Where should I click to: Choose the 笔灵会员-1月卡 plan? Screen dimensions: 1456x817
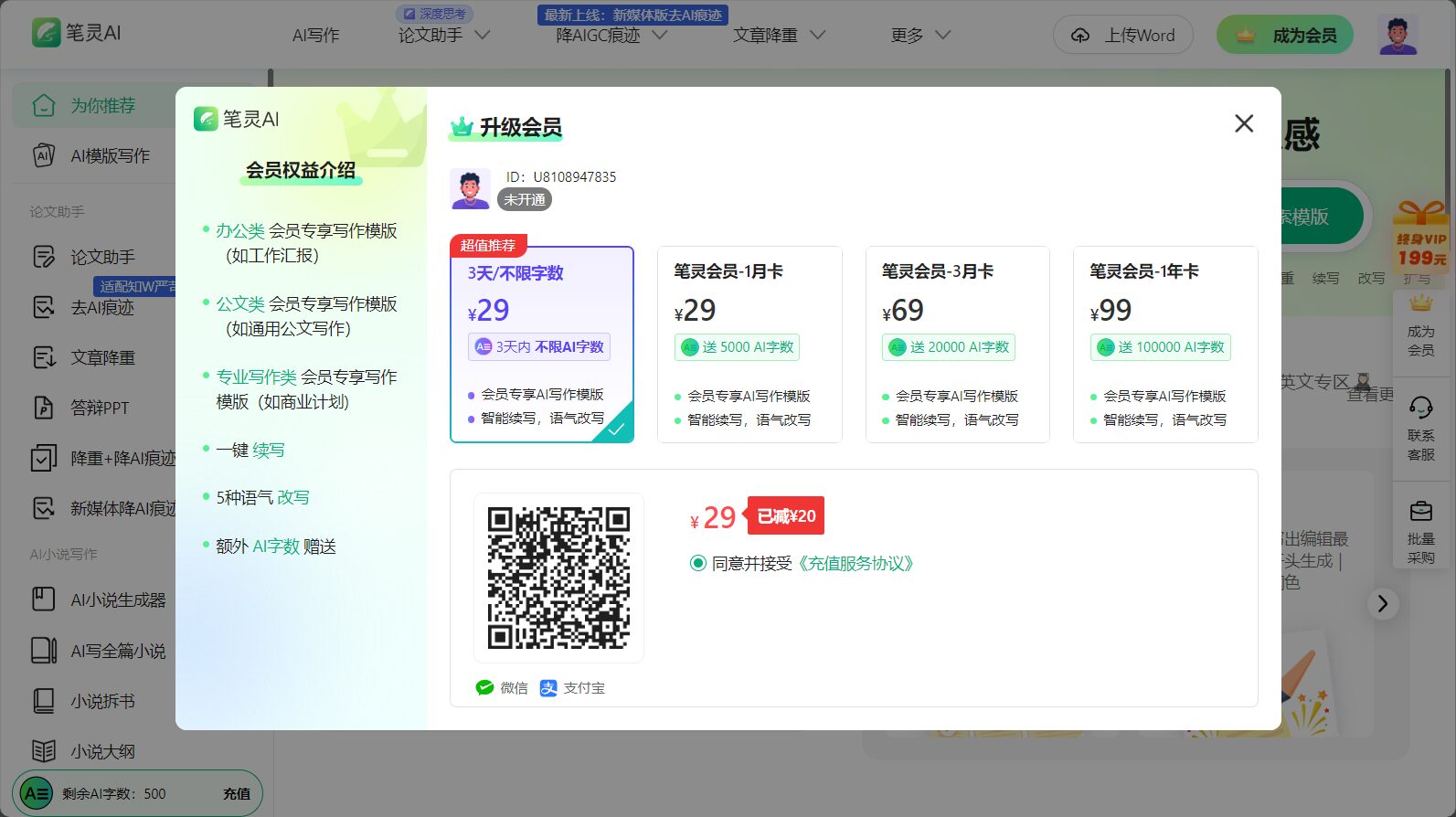point(749,345)
